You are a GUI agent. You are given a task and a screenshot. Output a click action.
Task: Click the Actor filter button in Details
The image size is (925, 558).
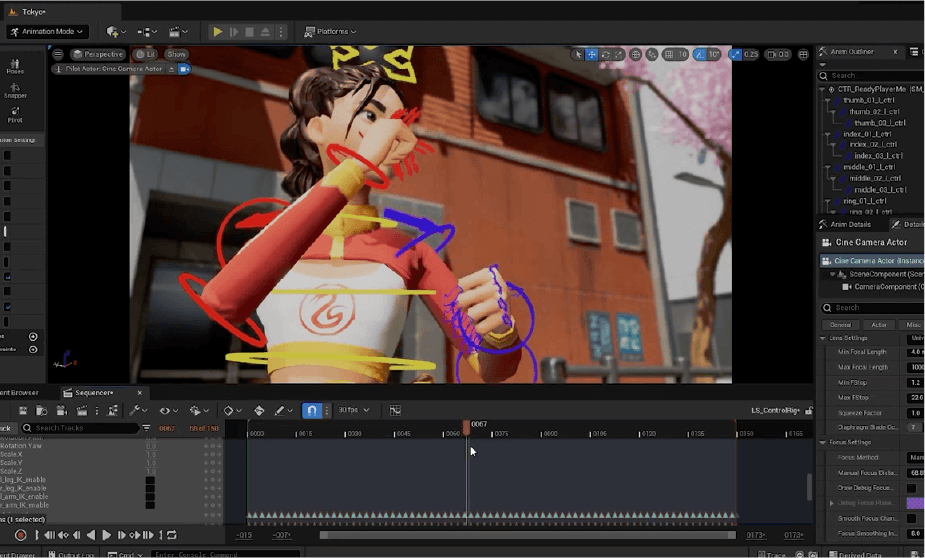point(879,325)
